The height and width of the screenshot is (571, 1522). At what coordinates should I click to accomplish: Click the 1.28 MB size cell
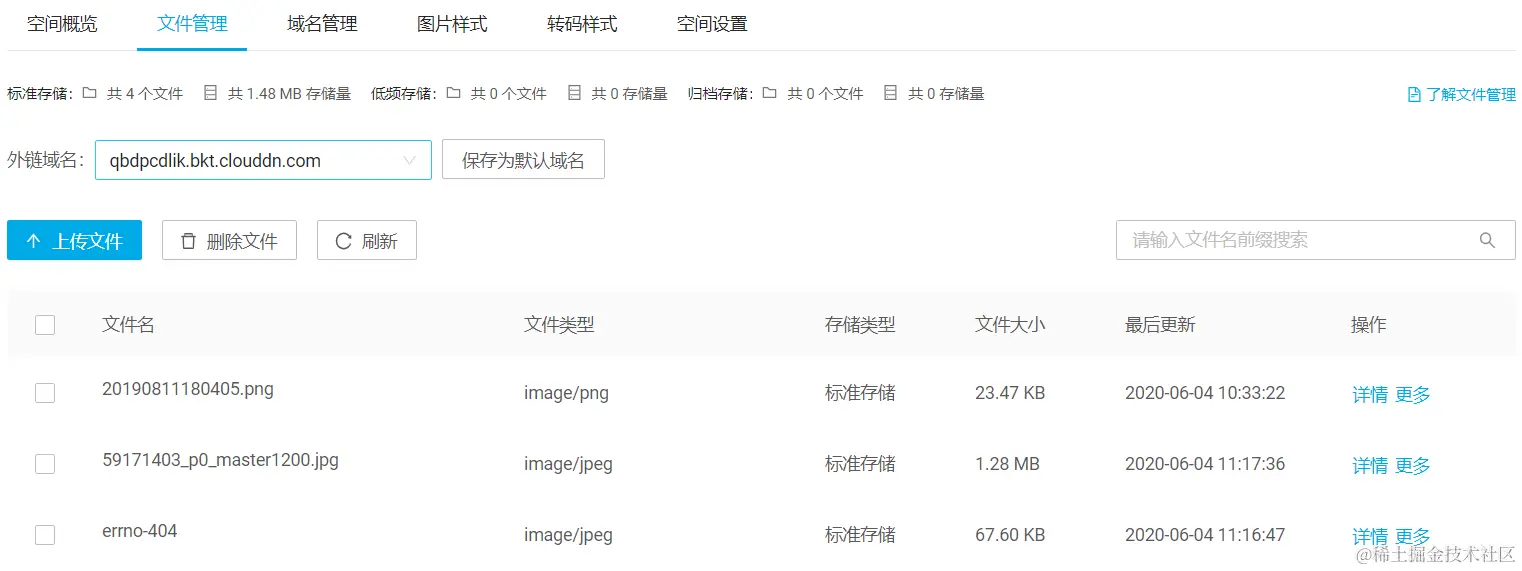point(1007,464)
